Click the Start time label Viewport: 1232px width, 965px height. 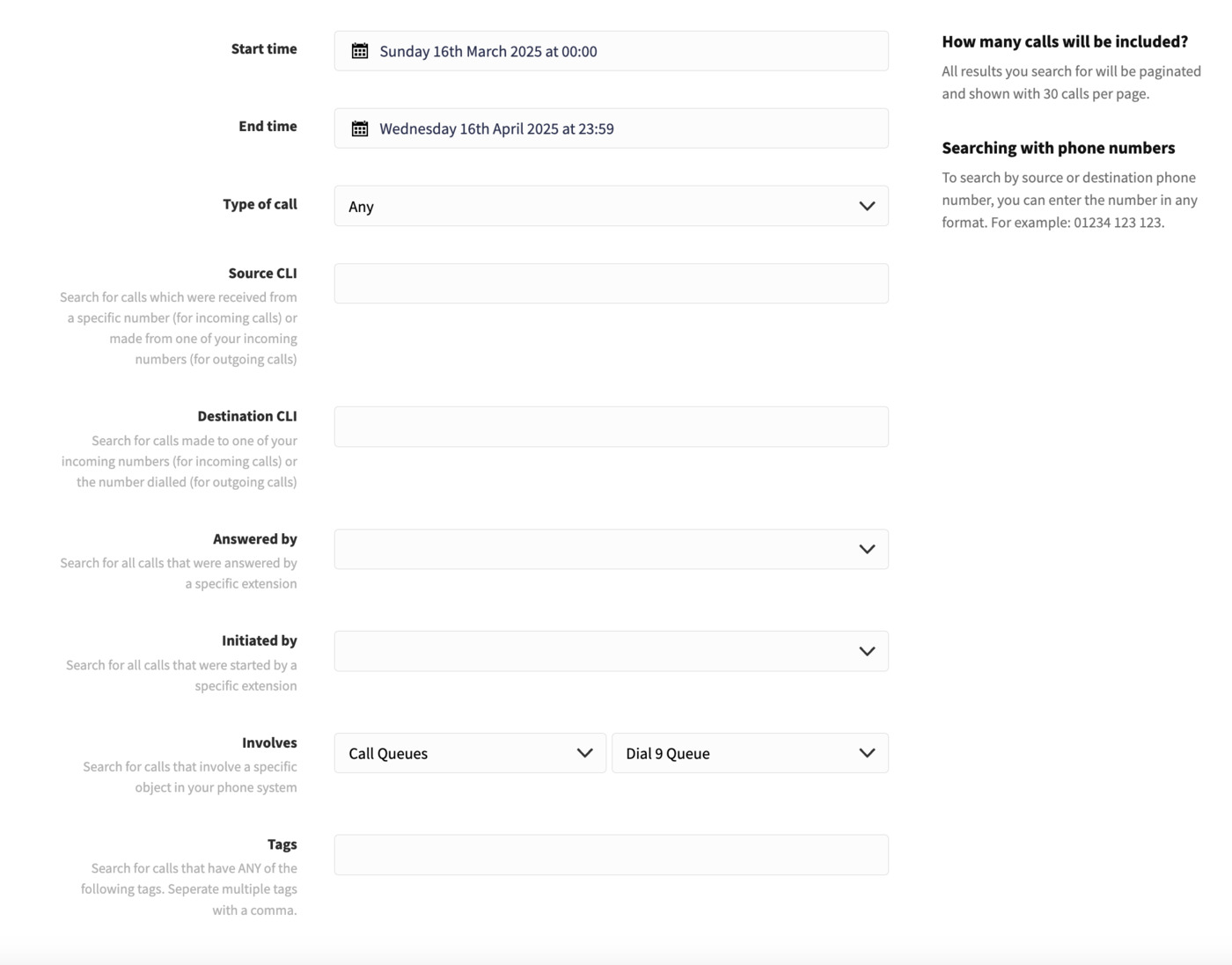[x=264, y=49]
